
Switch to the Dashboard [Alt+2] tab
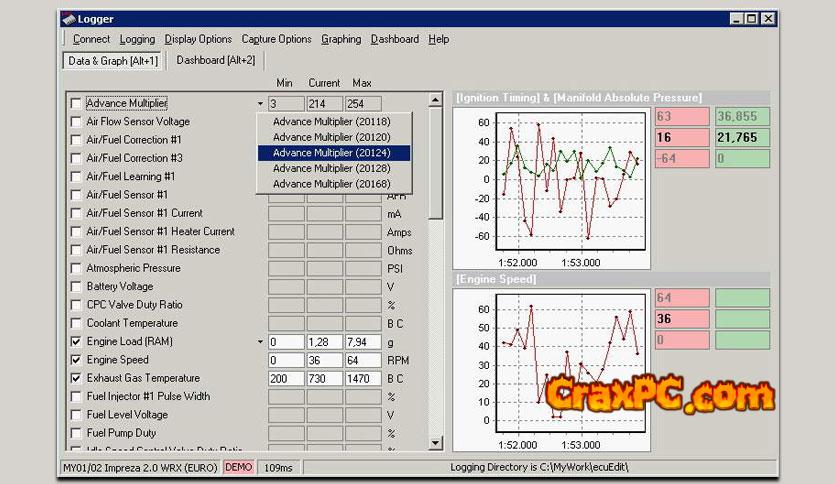(x=215, y=60)
